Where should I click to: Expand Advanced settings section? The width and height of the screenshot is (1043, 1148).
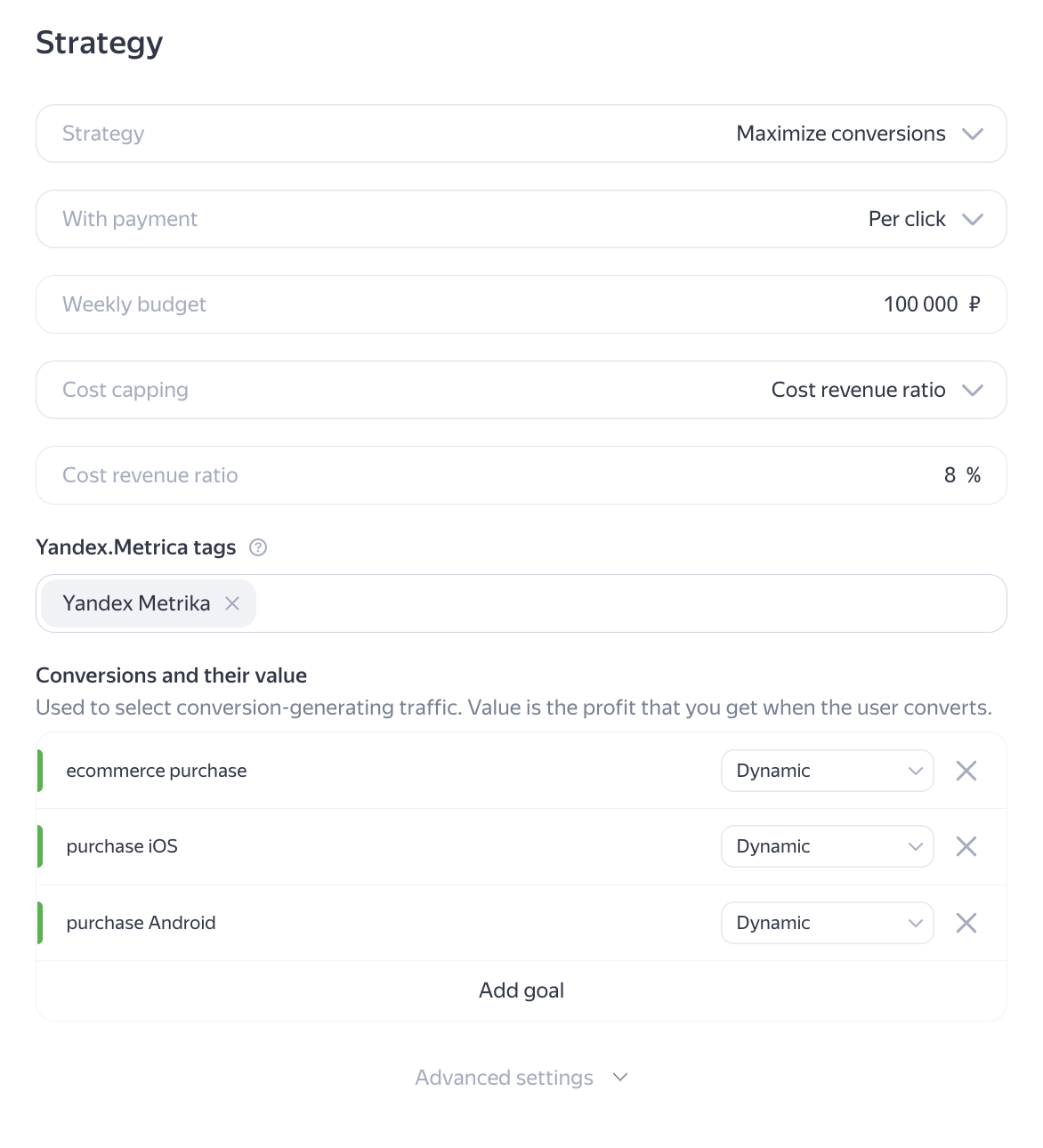[x=521, y=1078]
